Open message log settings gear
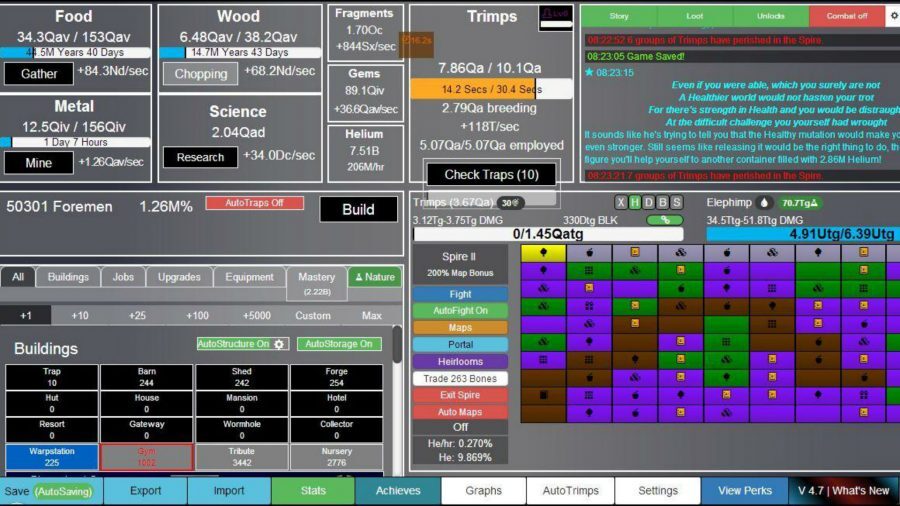The width and height of the screenshot is (900, 506). (x=894, y=16)
